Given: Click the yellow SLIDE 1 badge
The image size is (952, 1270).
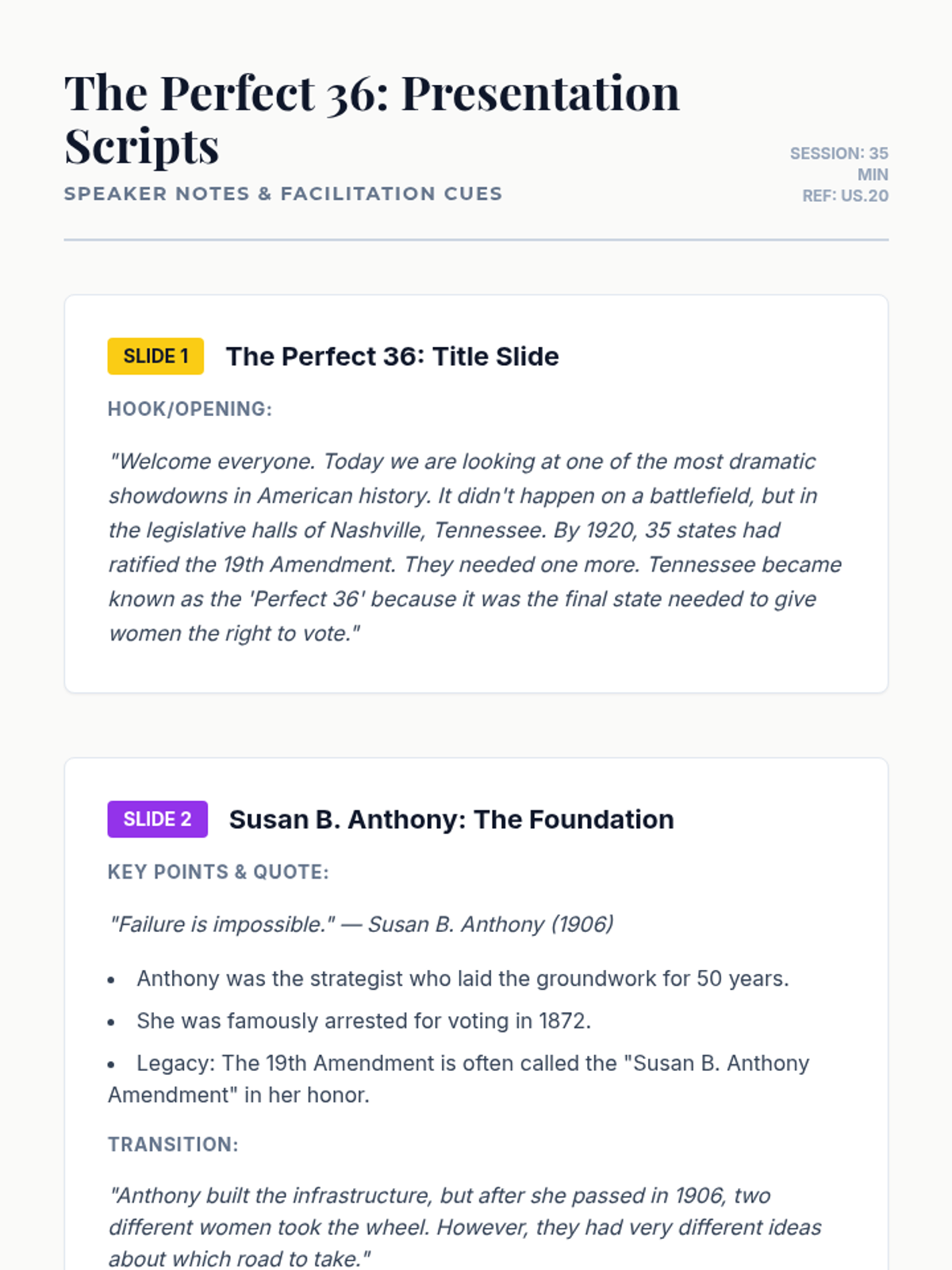Looking at the screenshot, I should (x=155, y=356).
